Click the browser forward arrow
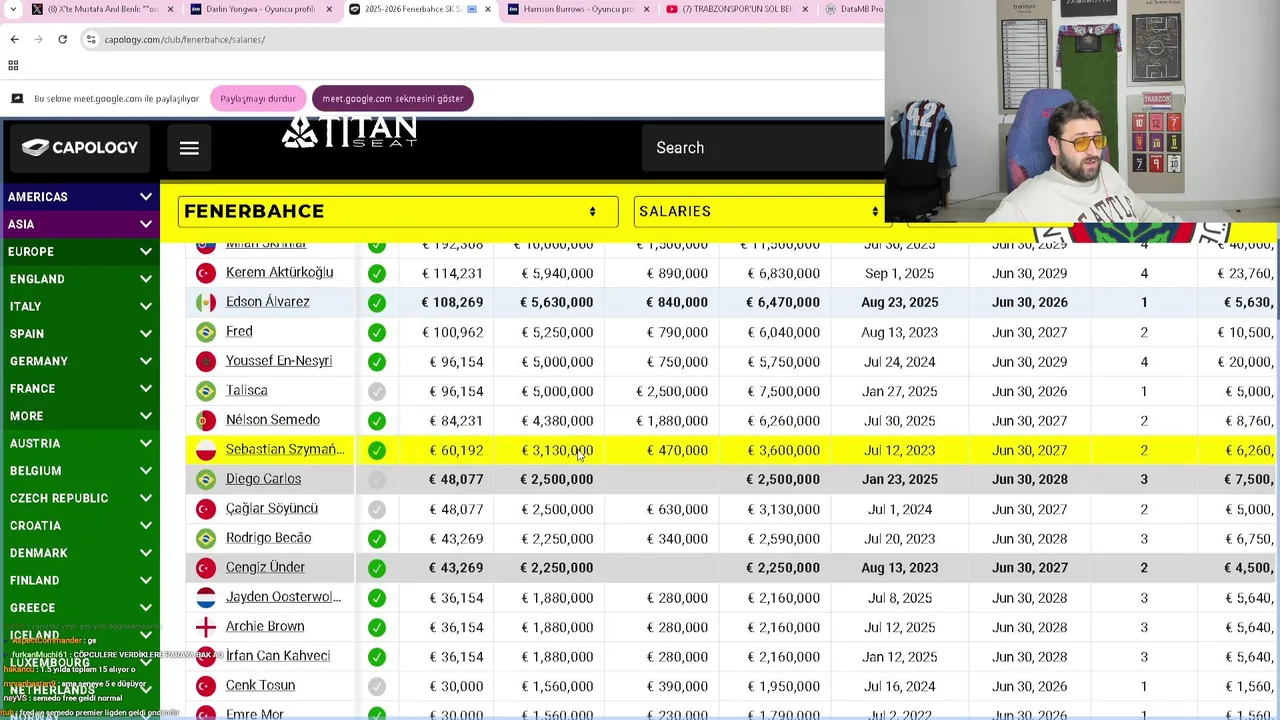 tap(38, 39)
